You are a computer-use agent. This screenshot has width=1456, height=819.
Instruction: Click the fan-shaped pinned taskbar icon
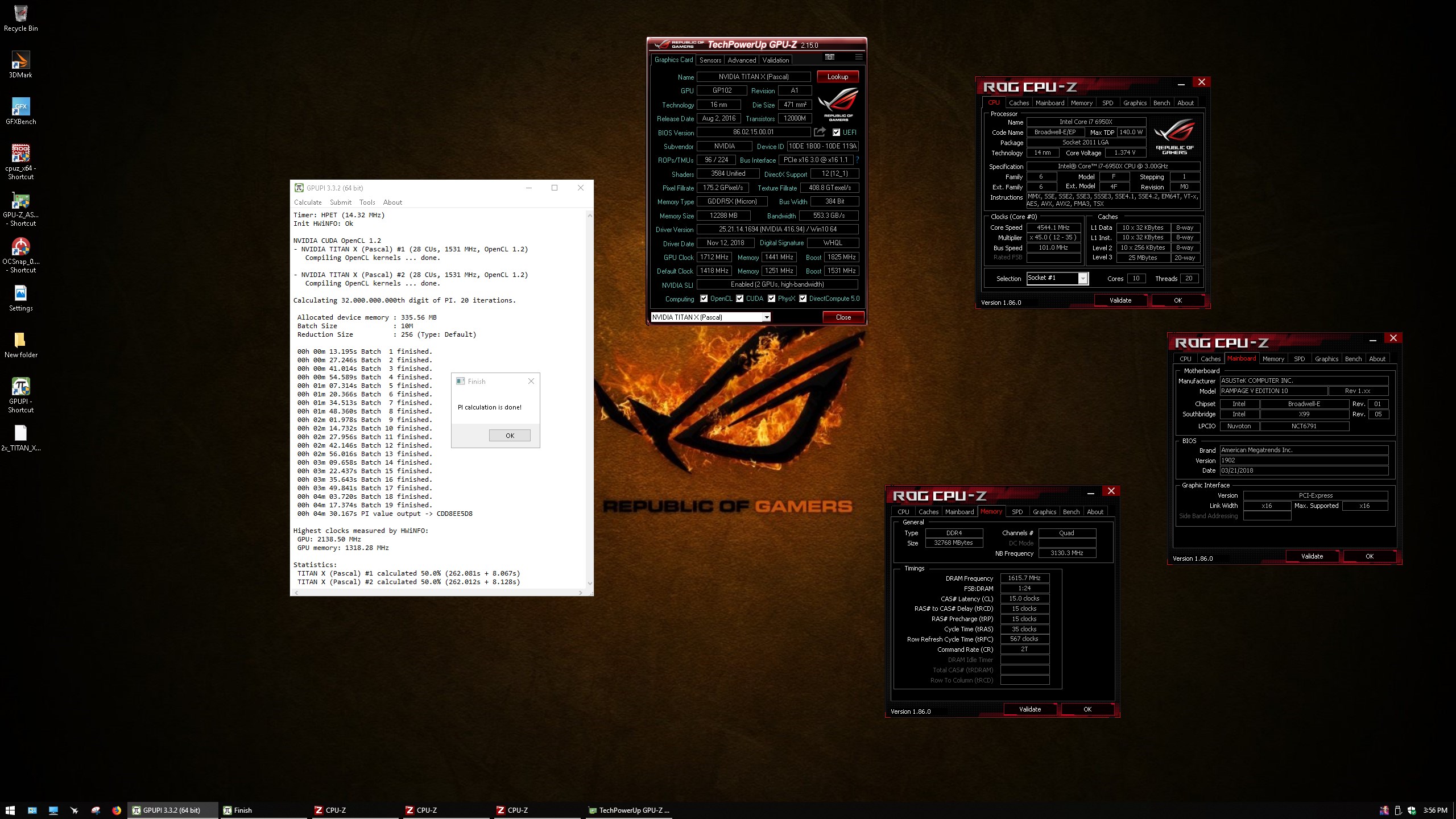(x=96, y=810)
